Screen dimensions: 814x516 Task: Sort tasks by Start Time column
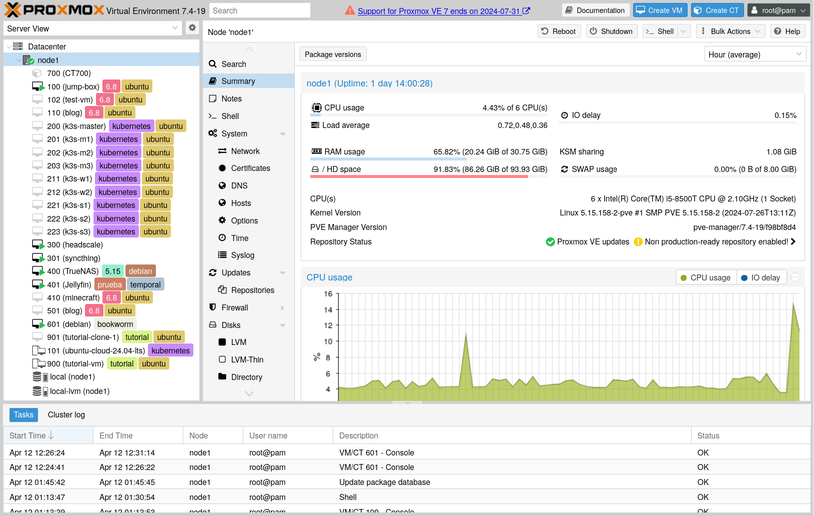point(48,436)
